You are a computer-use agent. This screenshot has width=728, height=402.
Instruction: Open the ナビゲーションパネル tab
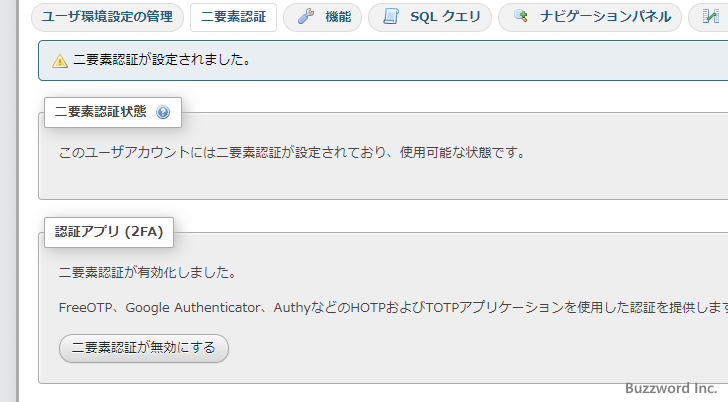590,17
